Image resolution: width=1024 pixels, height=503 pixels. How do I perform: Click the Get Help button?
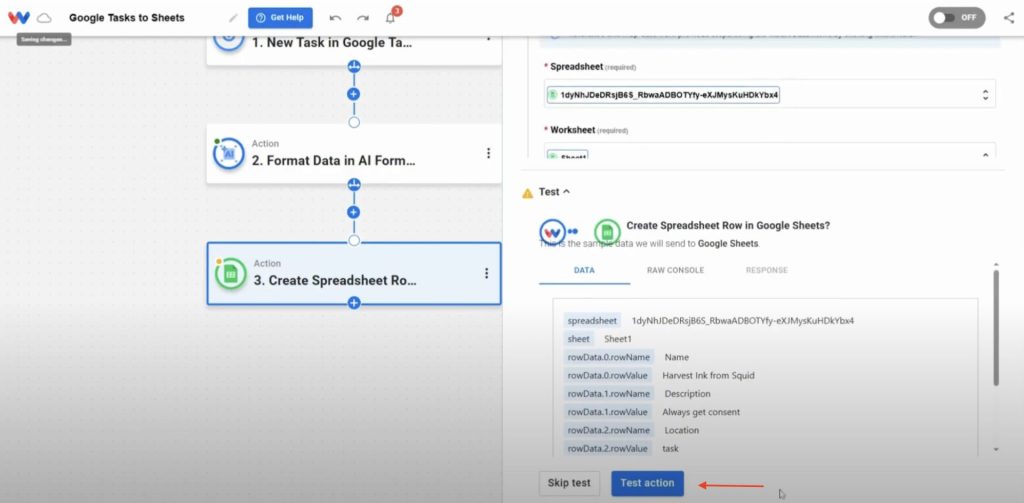[x=280, y=18]
